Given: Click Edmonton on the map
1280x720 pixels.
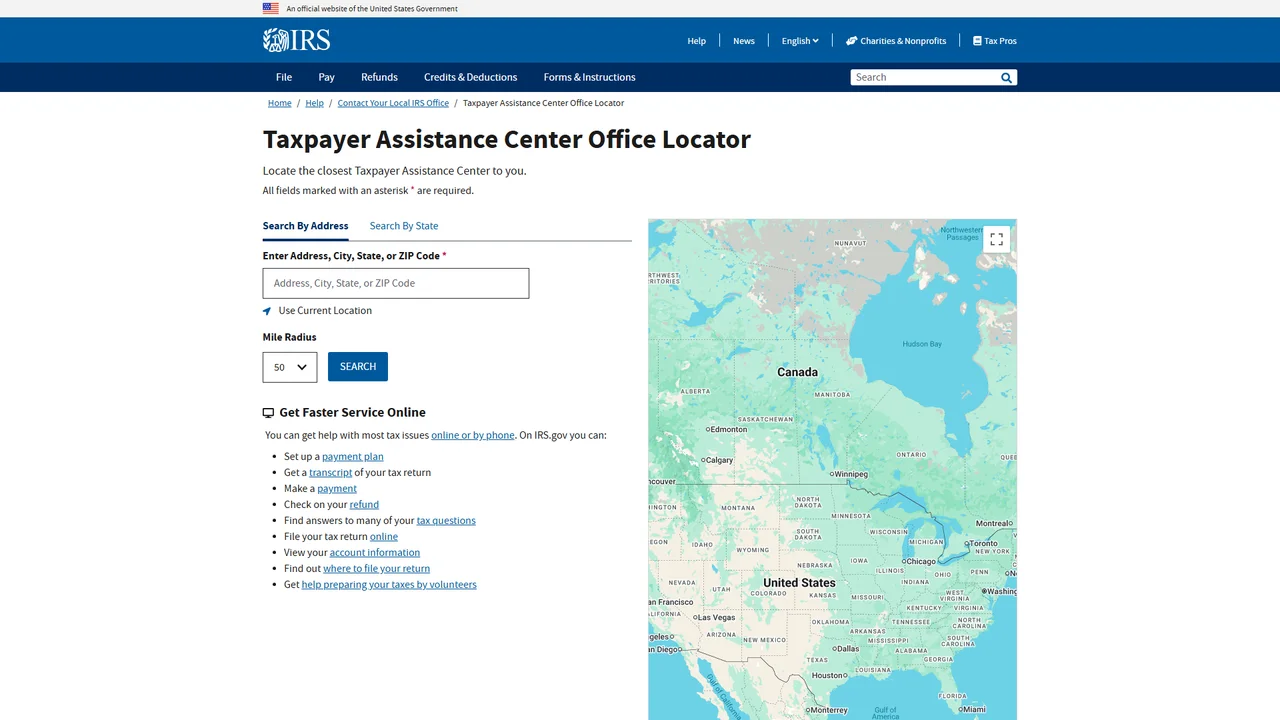Looking at the screenshot, I should click(727, 429).
